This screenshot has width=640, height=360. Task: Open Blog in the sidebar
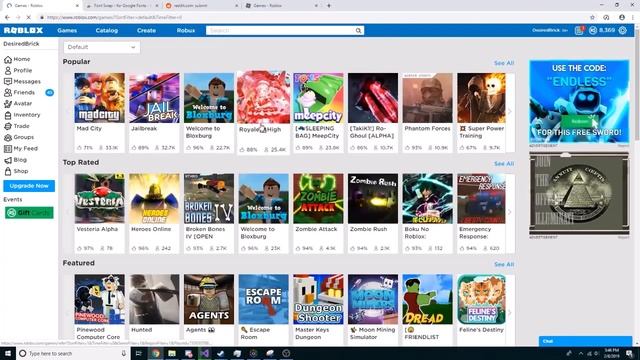pyautogui.click(x=16, y=160)
